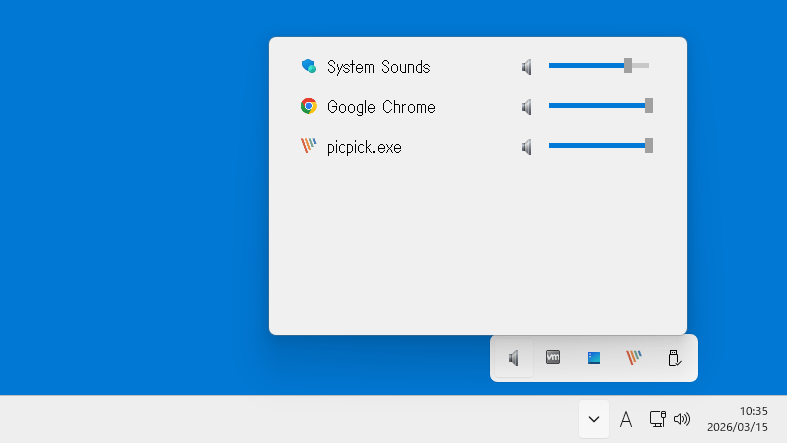Mute picpick.exe audio with its speaker button
The height and width of the screenshot is (443, 787).
[x=527, y=147]
